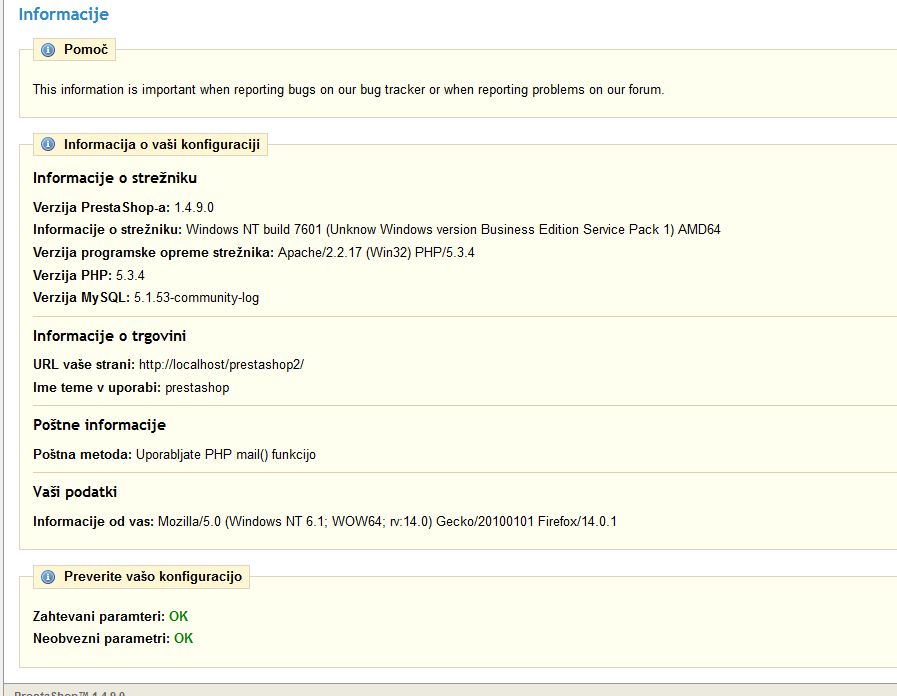Click the 'Poštna metoda:' label
This screenshot has width=897, height=696.
pyautogui.click(x=82, y=455)
